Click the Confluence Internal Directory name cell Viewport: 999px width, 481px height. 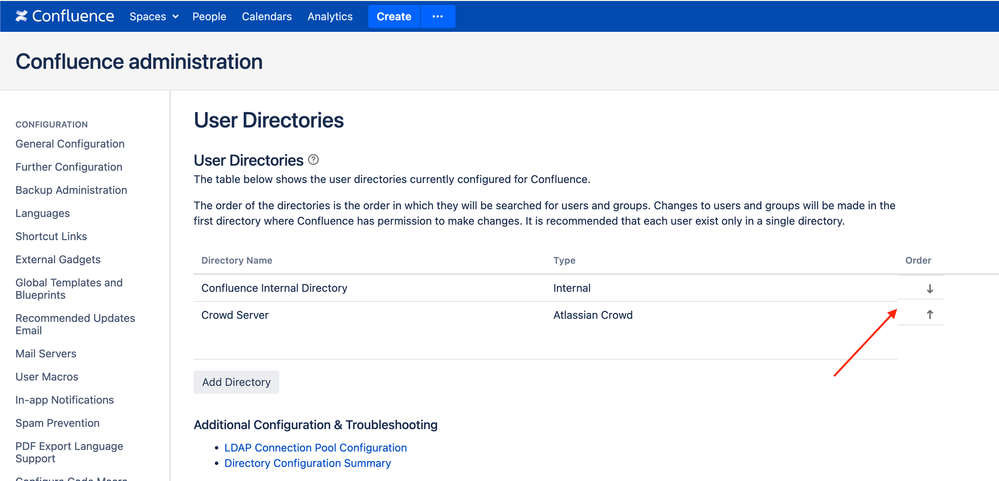(x=274, y=288)
